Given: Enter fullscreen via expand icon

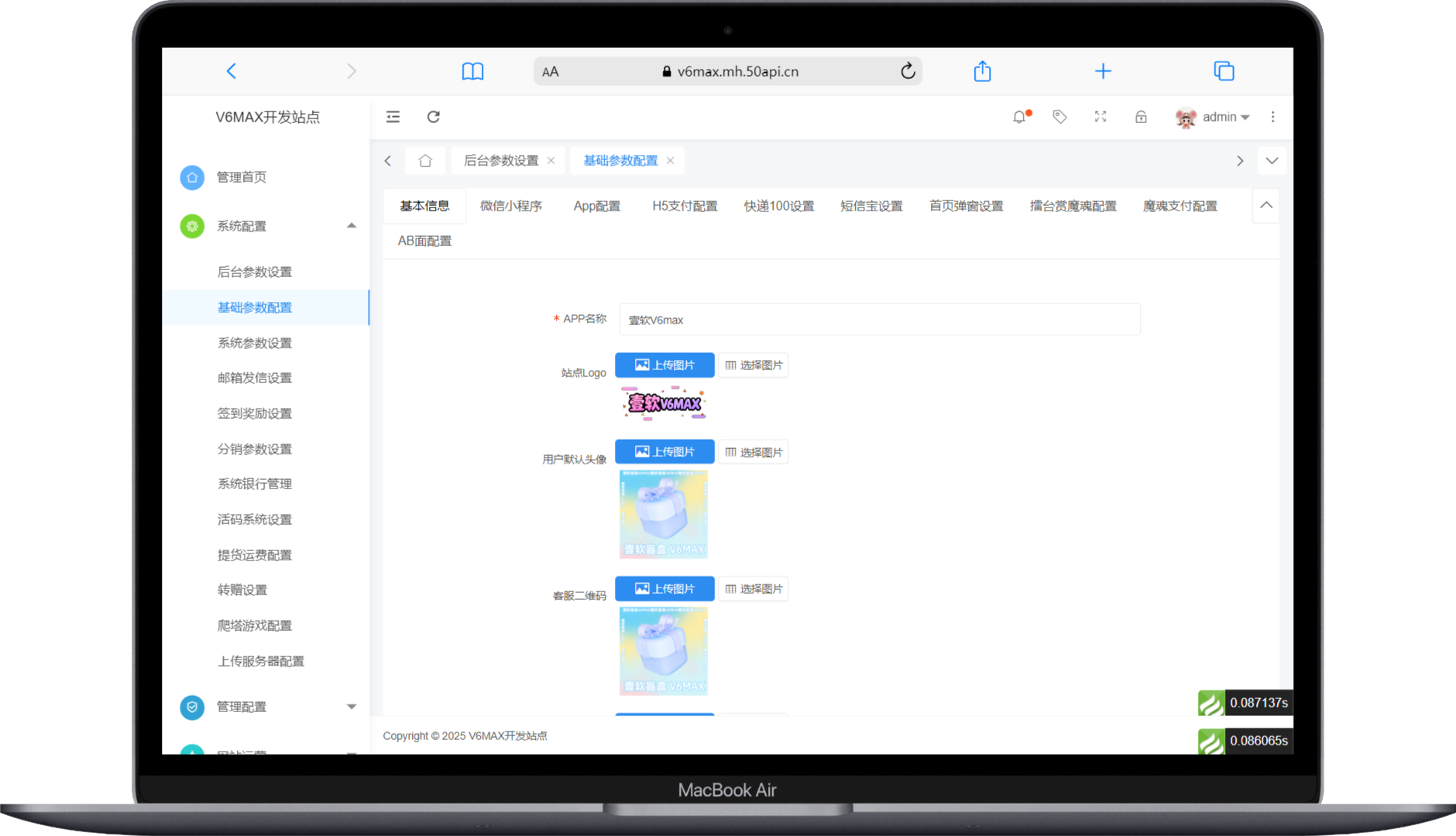Looking at the screenshot, I should (1101, 117).
